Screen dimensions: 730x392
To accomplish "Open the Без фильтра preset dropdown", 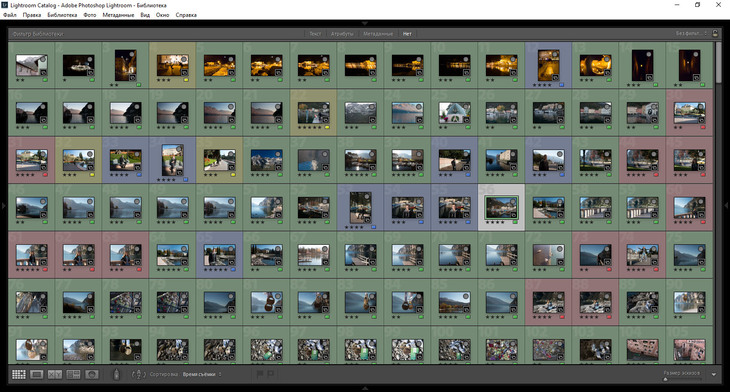I will [691, 34].
